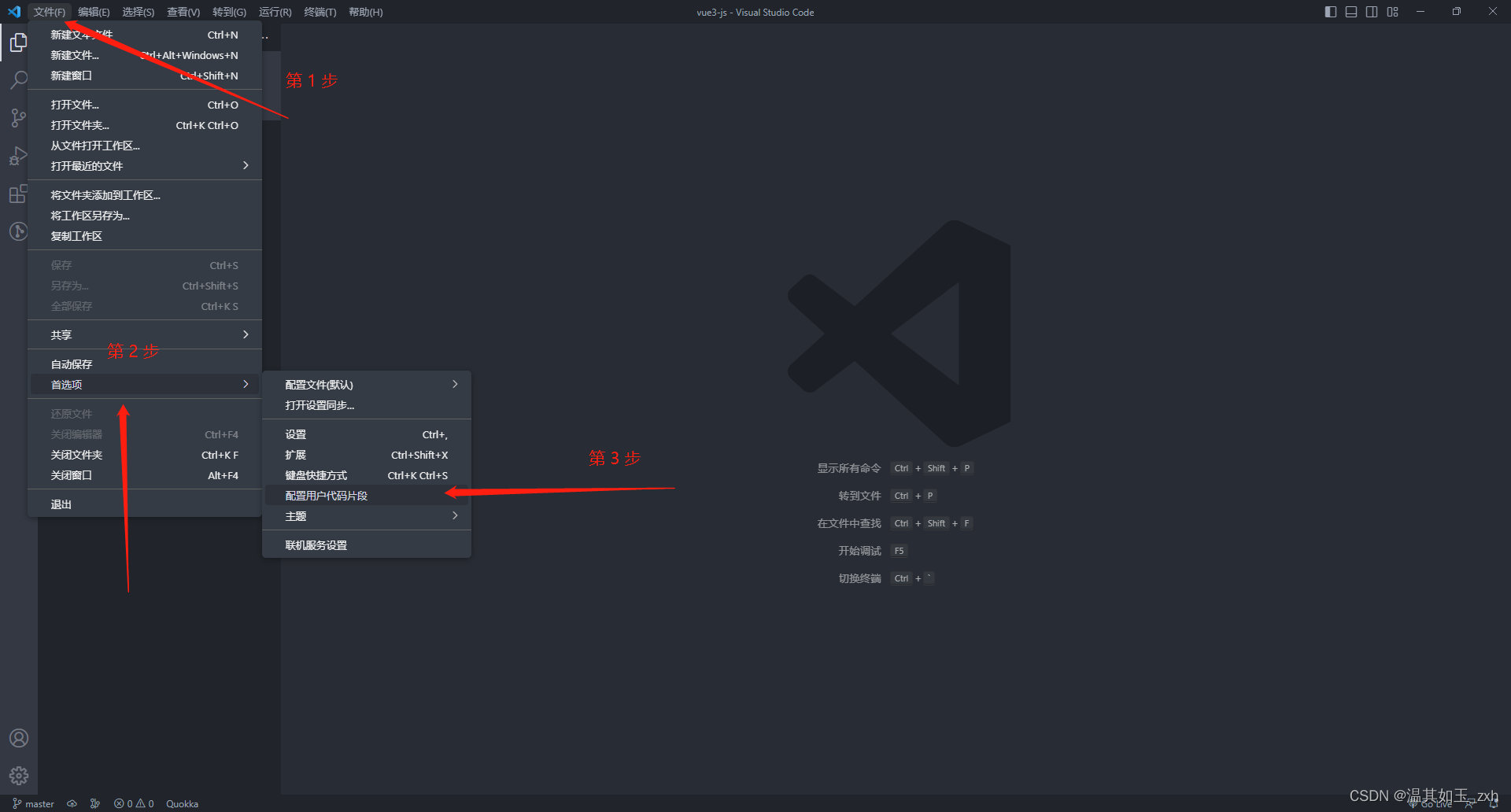The height and width of the screenshot is (812, 1511).
Task: Click the VS Code logo in title bar
Action: 14,12
